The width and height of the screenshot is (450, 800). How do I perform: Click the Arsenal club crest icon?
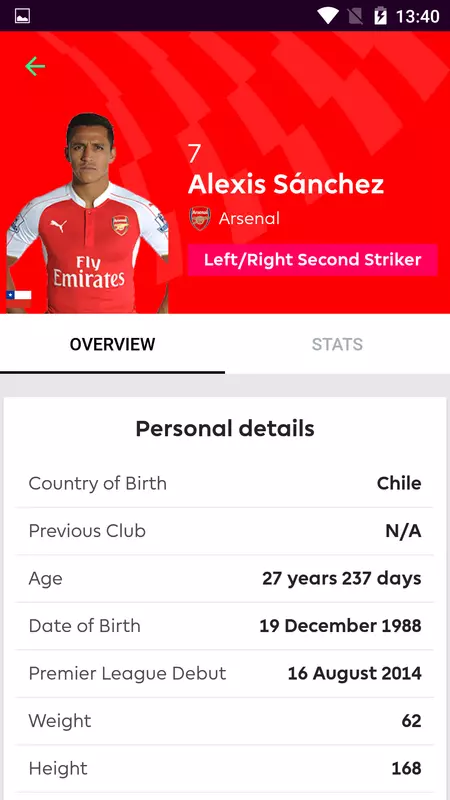(x=199, y=218)
